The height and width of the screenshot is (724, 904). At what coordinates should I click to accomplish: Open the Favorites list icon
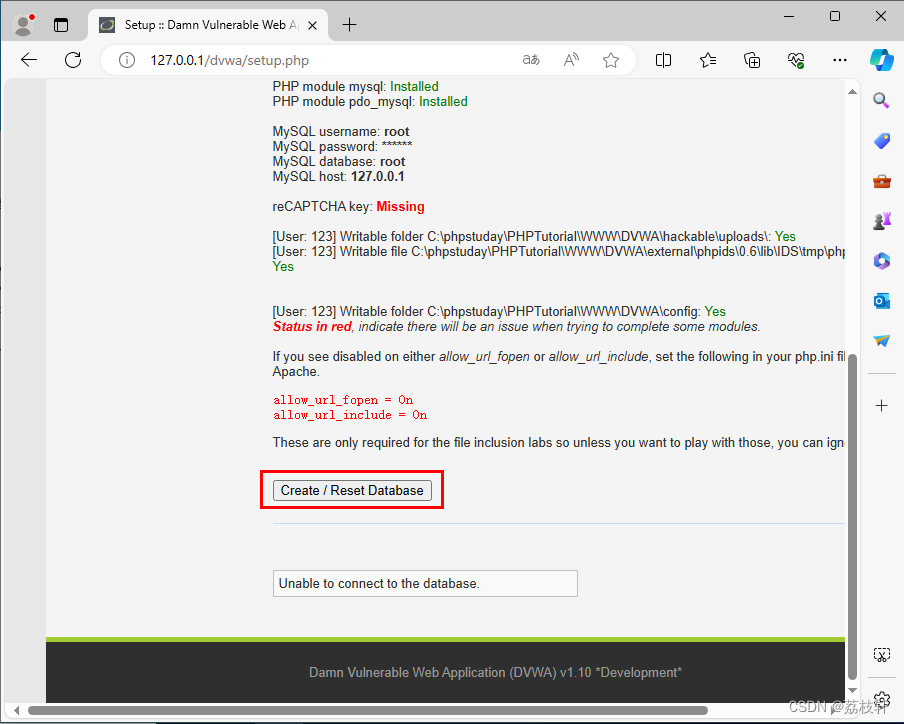[x=708, y=60]
